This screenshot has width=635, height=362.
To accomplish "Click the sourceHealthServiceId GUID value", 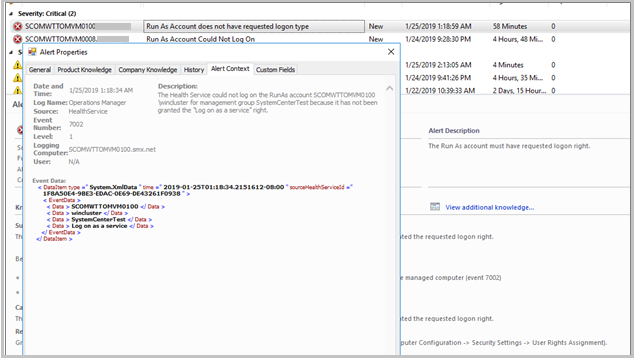I will tap(112, 194).
